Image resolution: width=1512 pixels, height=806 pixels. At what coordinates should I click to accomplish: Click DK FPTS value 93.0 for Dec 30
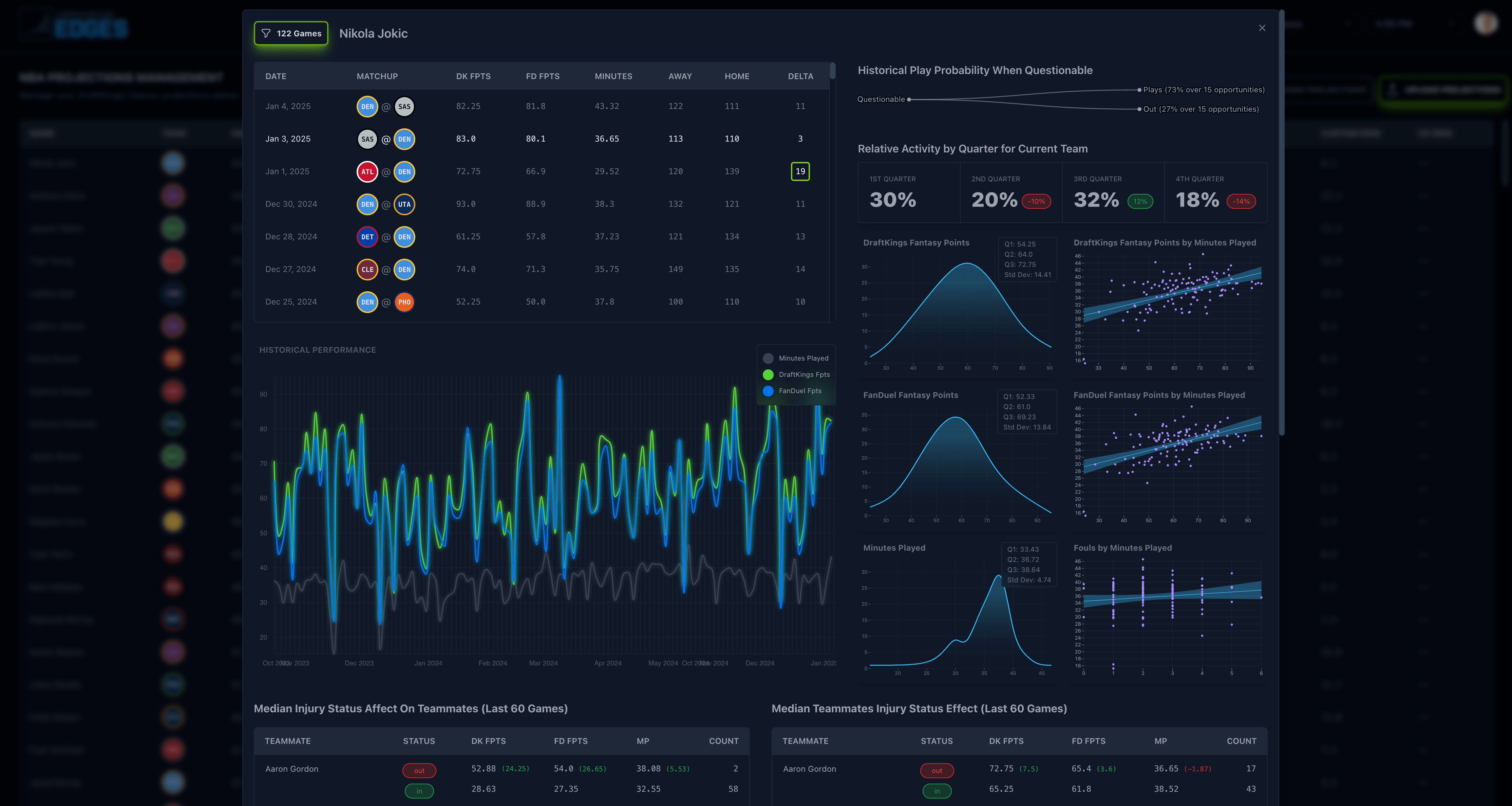click(x=466, y=204)
